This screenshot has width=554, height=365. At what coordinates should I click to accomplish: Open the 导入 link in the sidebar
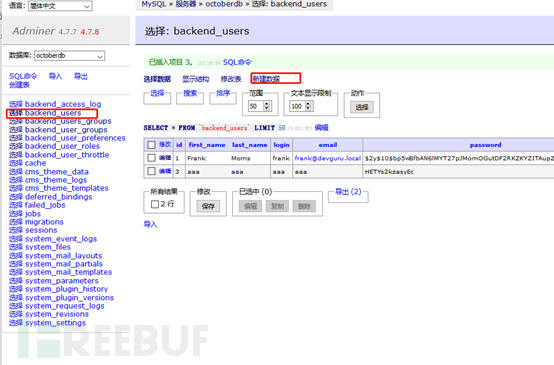(x=55, y=76)
